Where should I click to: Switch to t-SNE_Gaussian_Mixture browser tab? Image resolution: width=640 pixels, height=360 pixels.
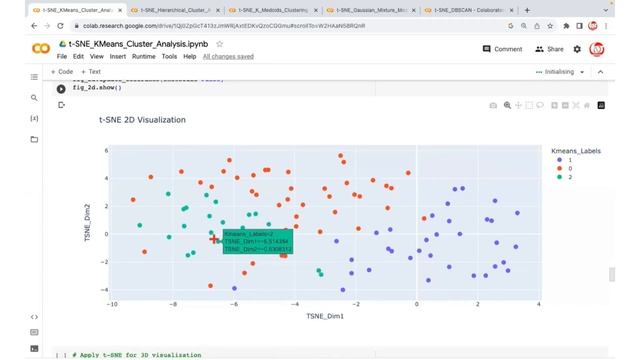click(371, 10)
